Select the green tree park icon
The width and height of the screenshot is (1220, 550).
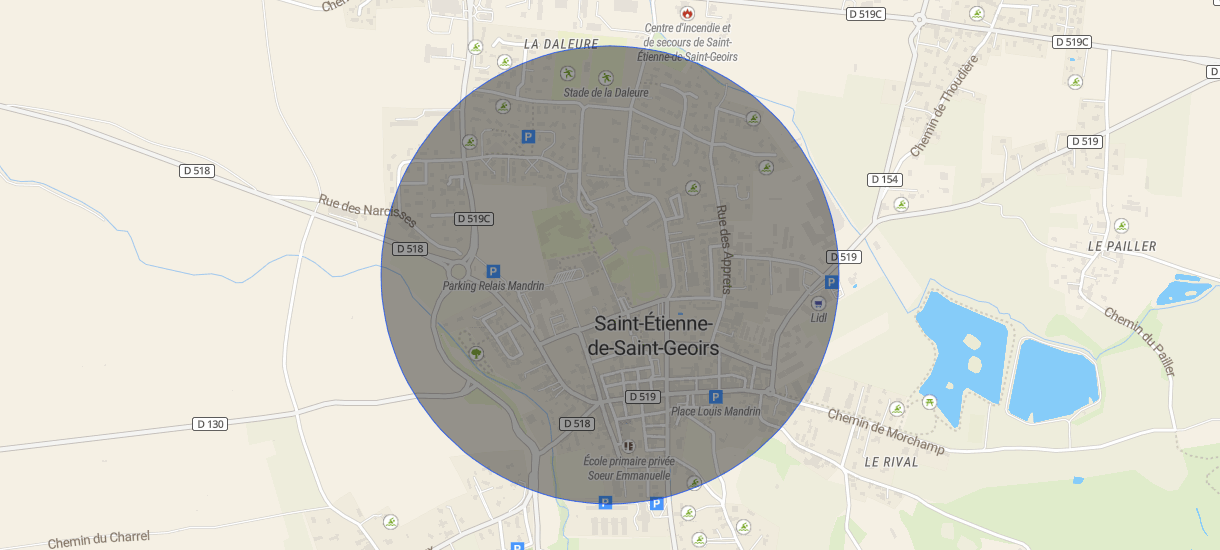pos(475,352)
